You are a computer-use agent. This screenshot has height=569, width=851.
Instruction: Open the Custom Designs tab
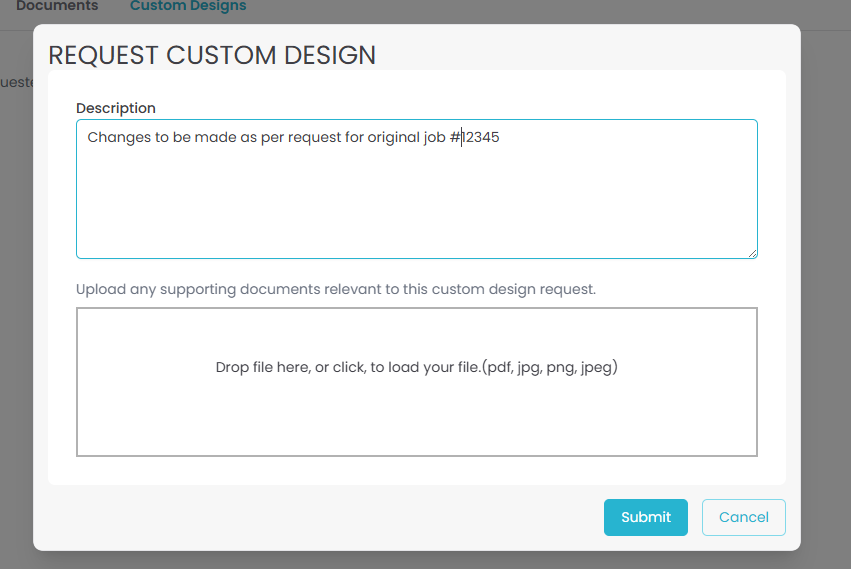point(188,7)
